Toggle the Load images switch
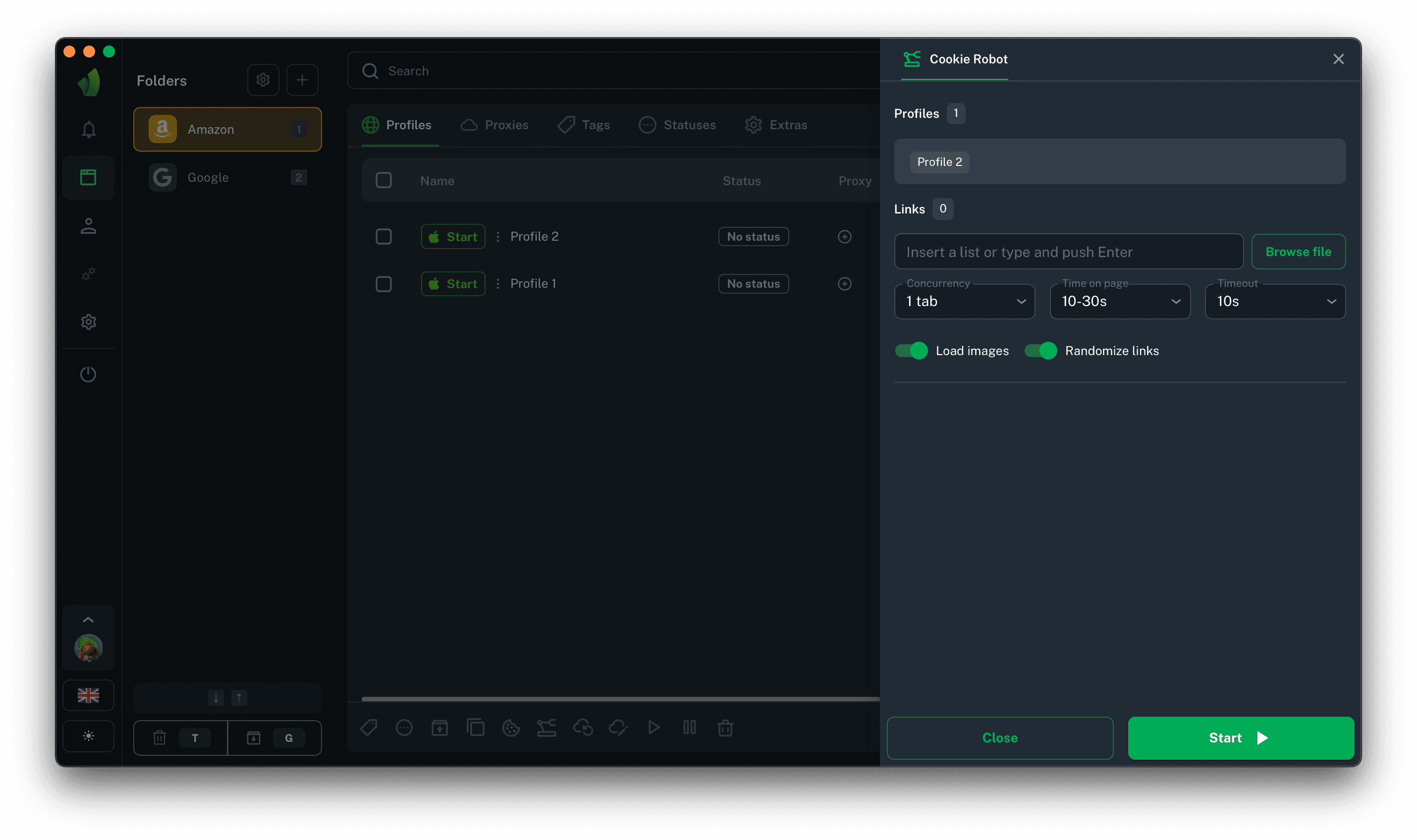This screenshot has width=1417, height=840. [911, 351]
